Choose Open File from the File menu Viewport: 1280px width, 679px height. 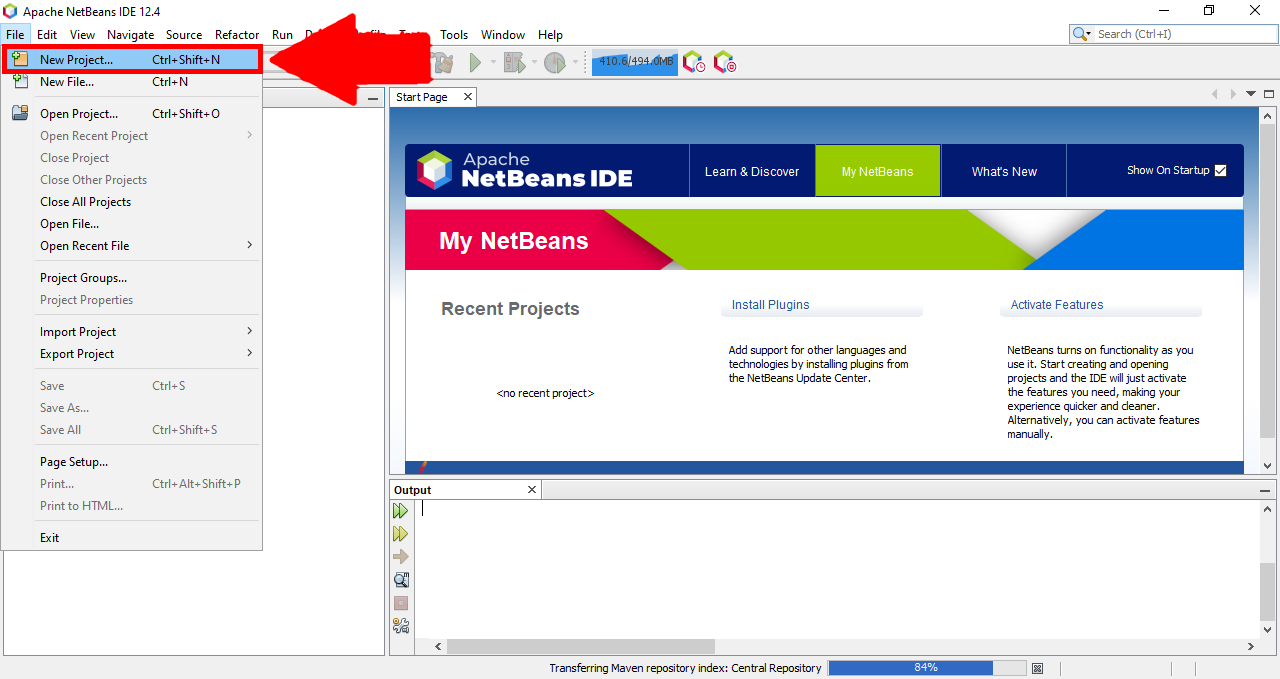tap(132, 224)
